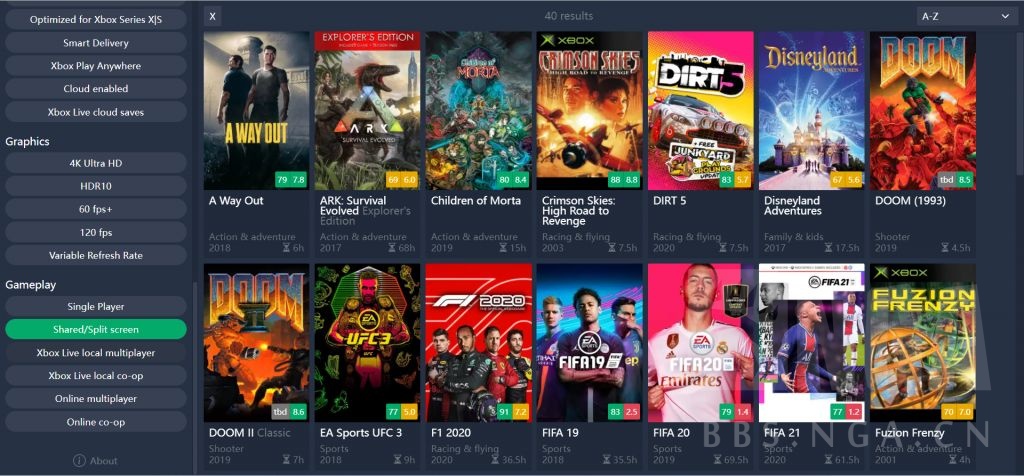Screen dimensions: 1024x476
Task: Open the A-Z sort dropdown
Action: click(x=967, y=16)
